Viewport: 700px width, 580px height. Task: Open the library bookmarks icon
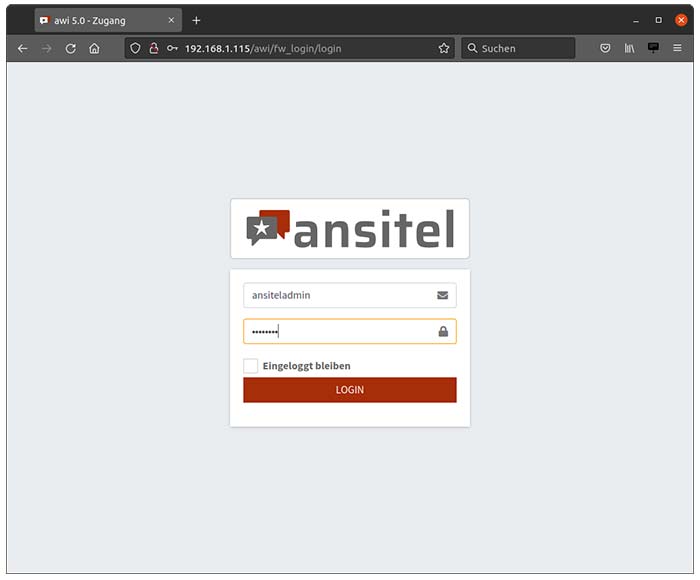pos(629,48)
